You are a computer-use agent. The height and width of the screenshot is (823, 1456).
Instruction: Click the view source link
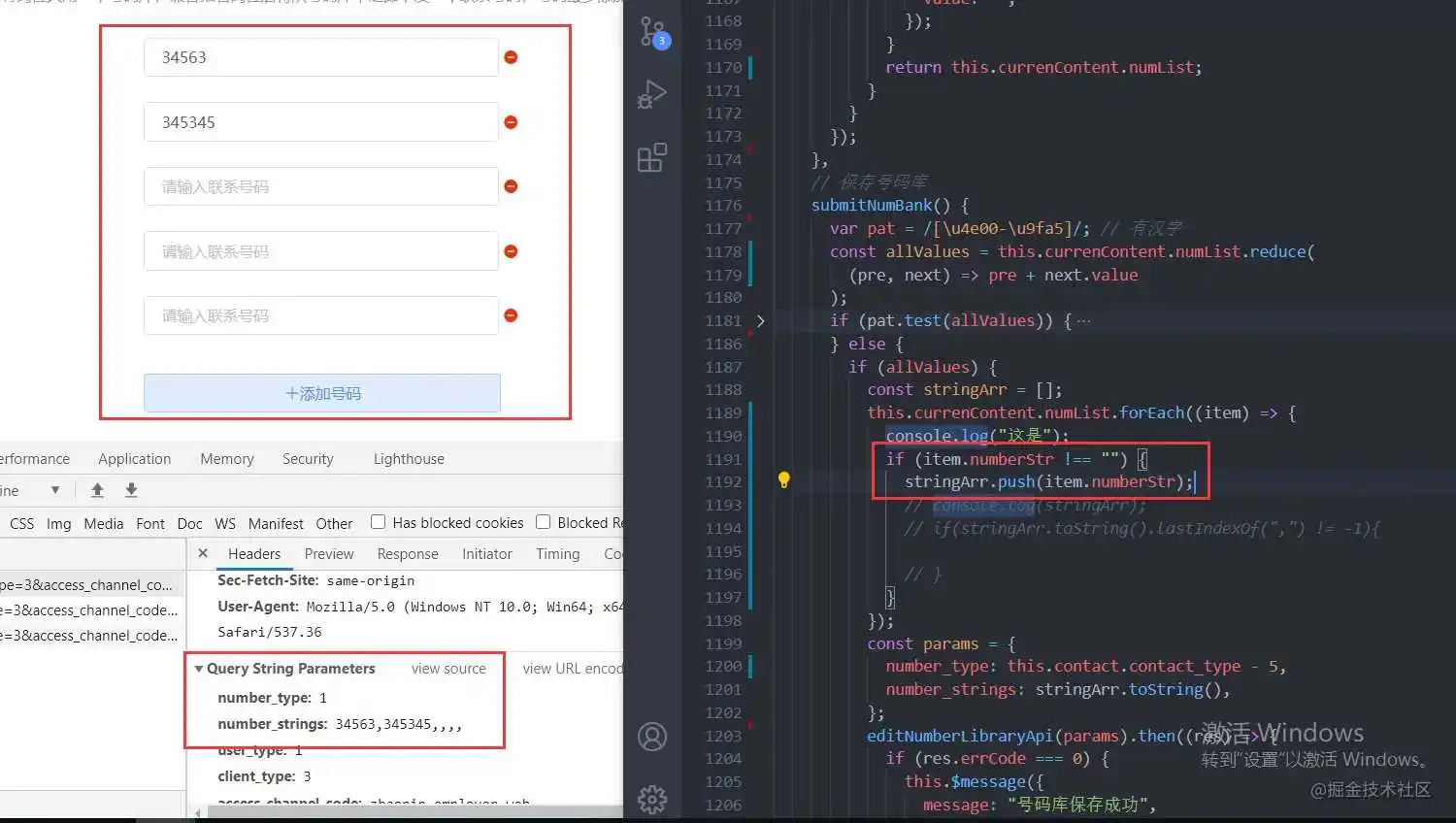(448, 669)
